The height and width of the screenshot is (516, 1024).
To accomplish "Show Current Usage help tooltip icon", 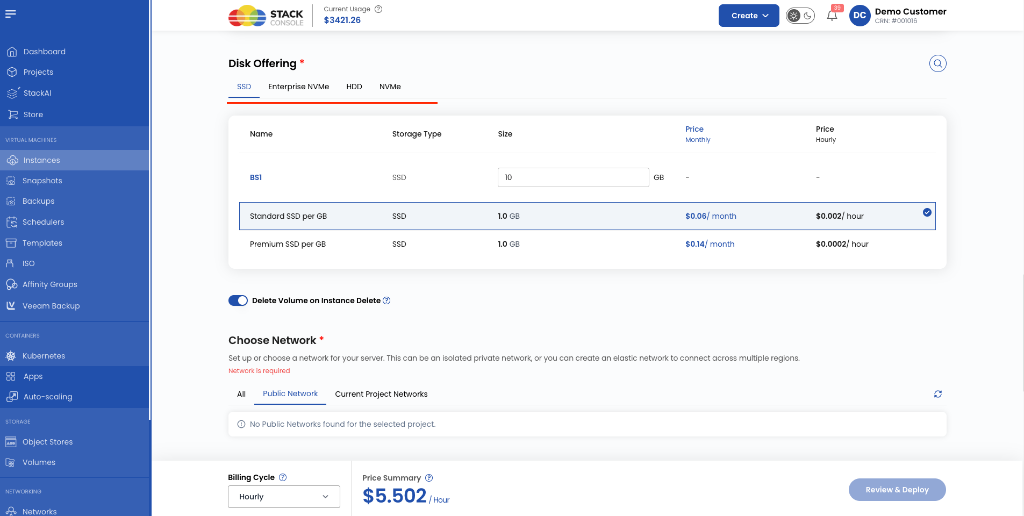I will [379, 9].
